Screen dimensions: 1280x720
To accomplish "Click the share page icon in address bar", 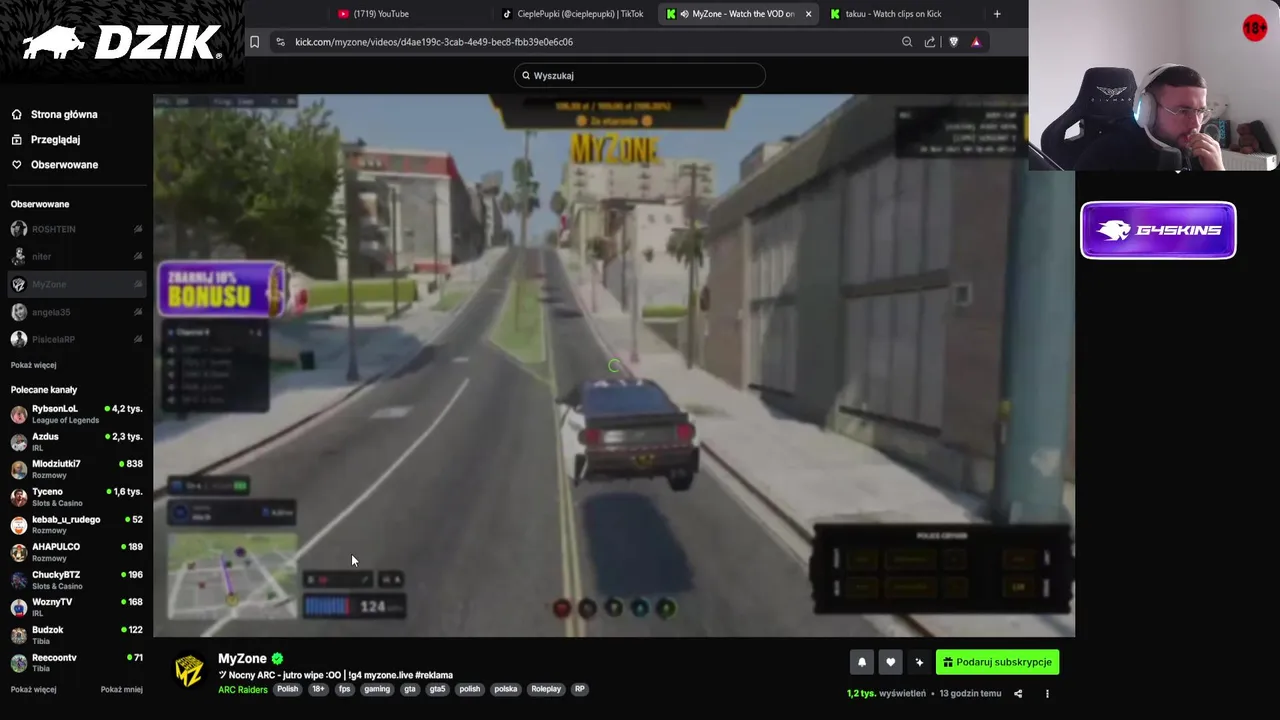I will pos(930,42).
